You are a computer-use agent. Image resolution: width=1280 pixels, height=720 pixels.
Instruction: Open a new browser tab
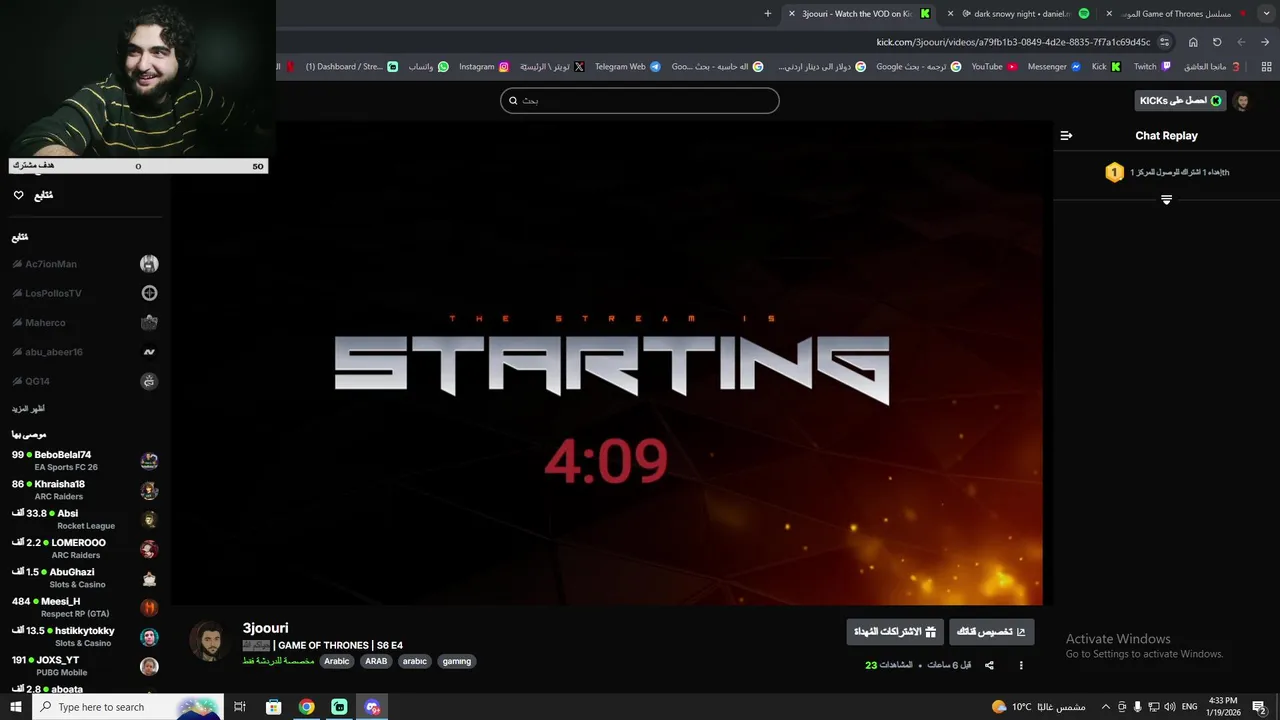[x=768, y=14]
